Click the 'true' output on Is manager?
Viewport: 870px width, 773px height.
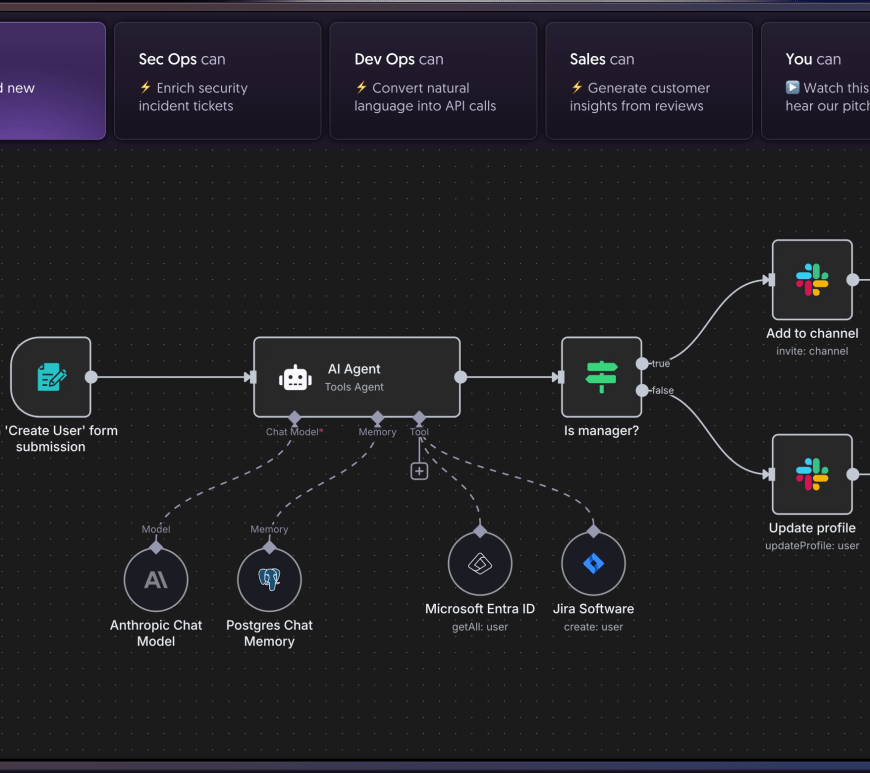click(x=642, y=364)
